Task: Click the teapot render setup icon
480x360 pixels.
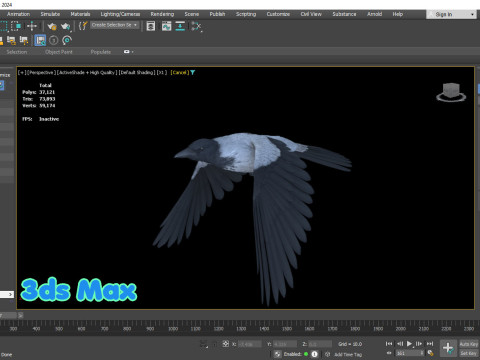Action: 52,26
